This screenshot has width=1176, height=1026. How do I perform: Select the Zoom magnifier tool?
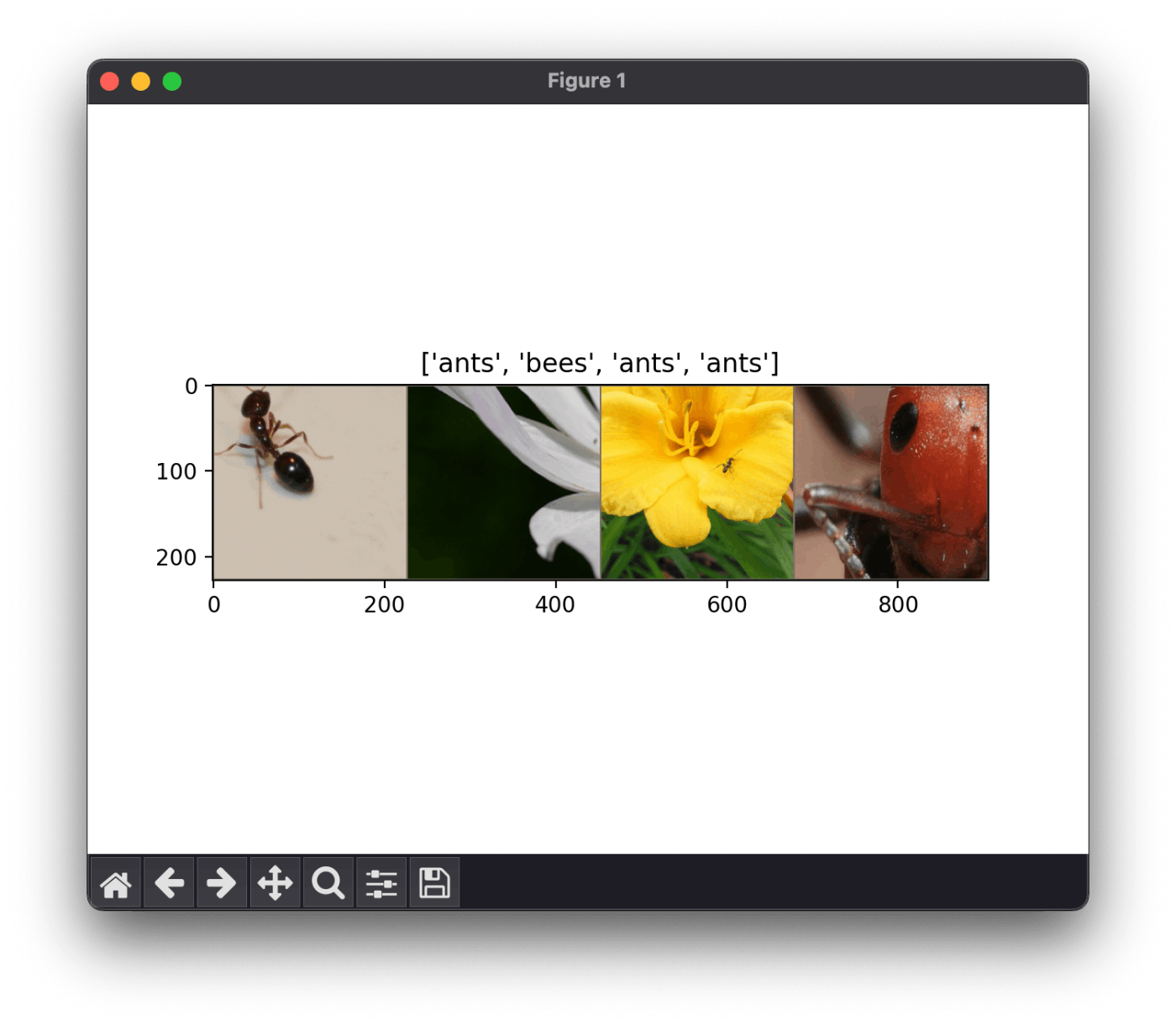(328, 883)
